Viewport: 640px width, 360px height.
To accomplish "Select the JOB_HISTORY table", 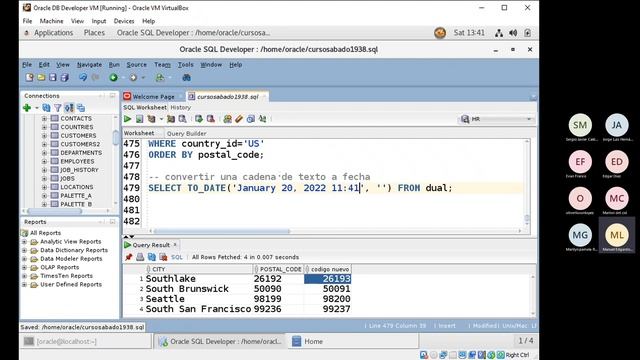I will tap(79, 170).
